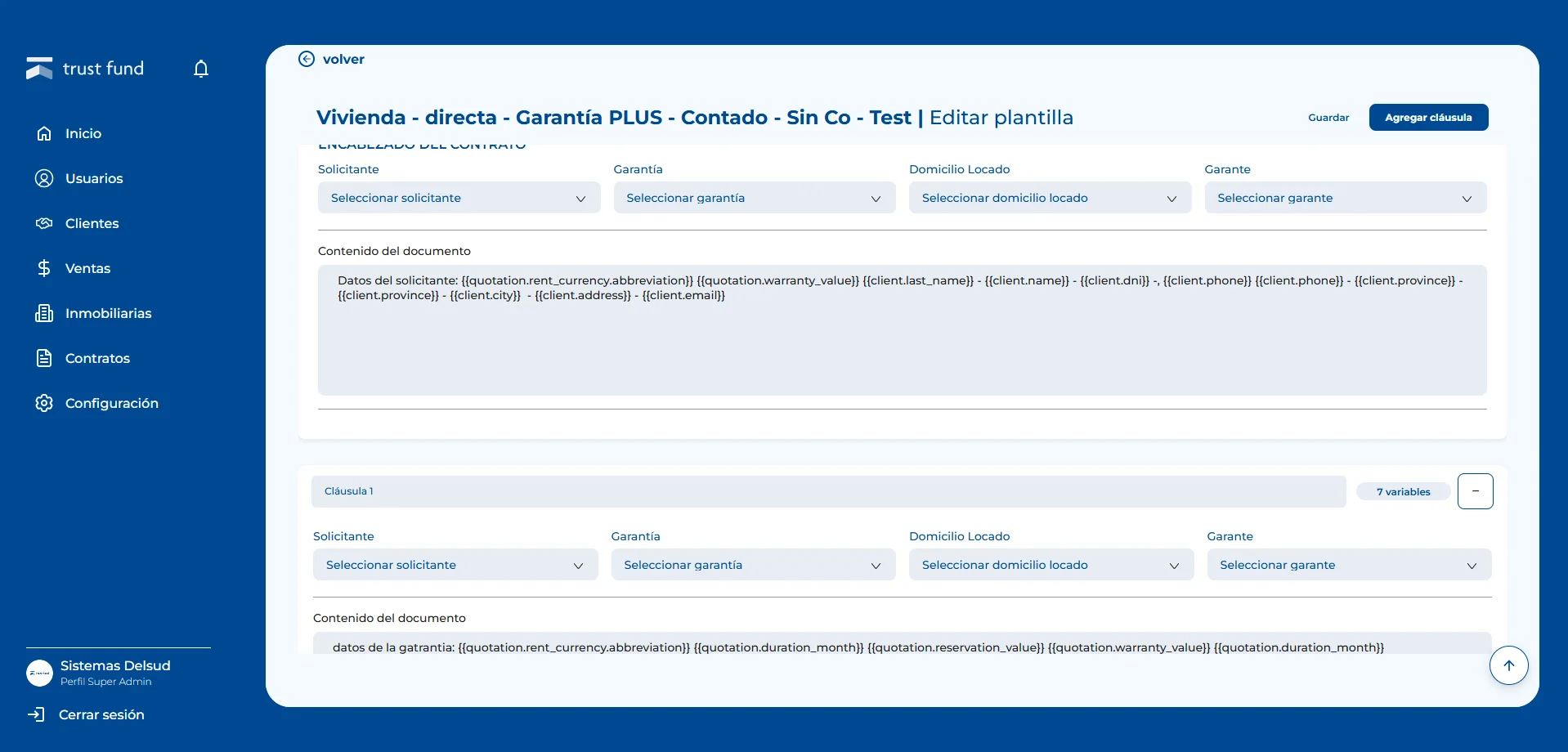Open the notifications bell
The image size is (1568, 752).
point(201,69)
